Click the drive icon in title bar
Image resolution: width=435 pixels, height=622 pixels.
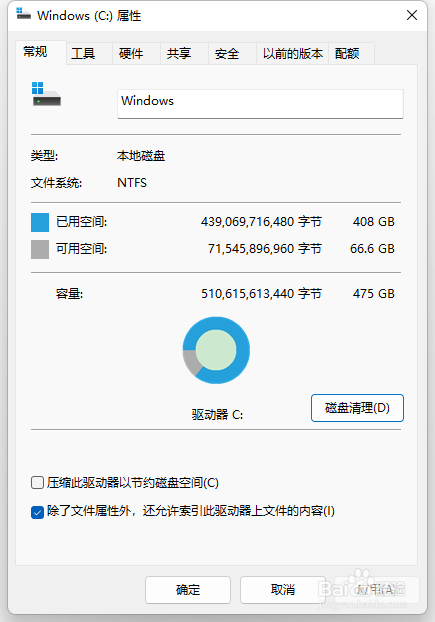pyautogui.click(x=23, y=14)
